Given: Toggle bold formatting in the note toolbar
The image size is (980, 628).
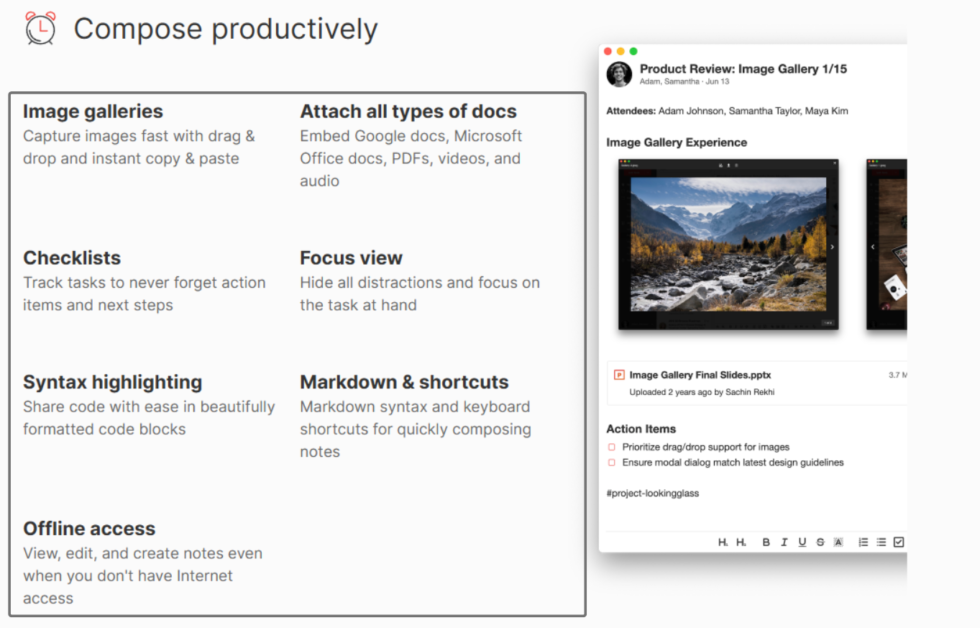Looking at the screenshot, I should pyautogui.click(x=766, y=542).
